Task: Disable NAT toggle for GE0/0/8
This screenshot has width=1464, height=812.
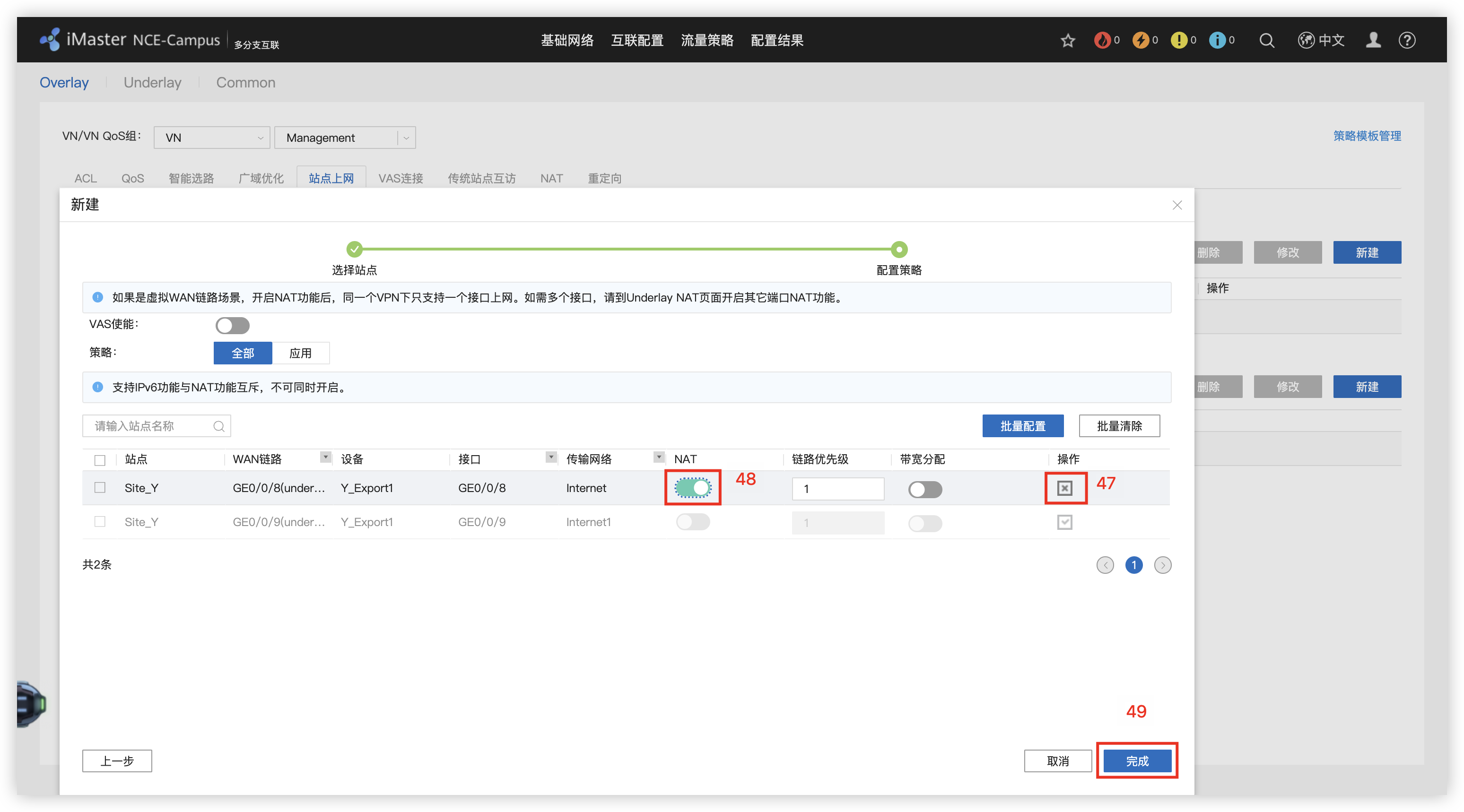Action: (693, 488)
